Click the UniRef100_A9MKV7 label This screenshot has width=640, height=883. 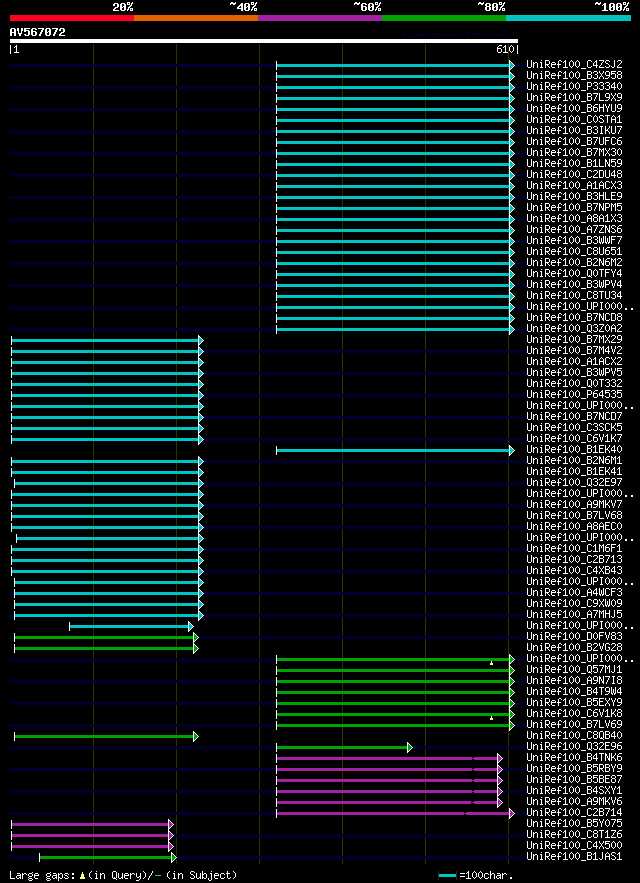point(574,505)
